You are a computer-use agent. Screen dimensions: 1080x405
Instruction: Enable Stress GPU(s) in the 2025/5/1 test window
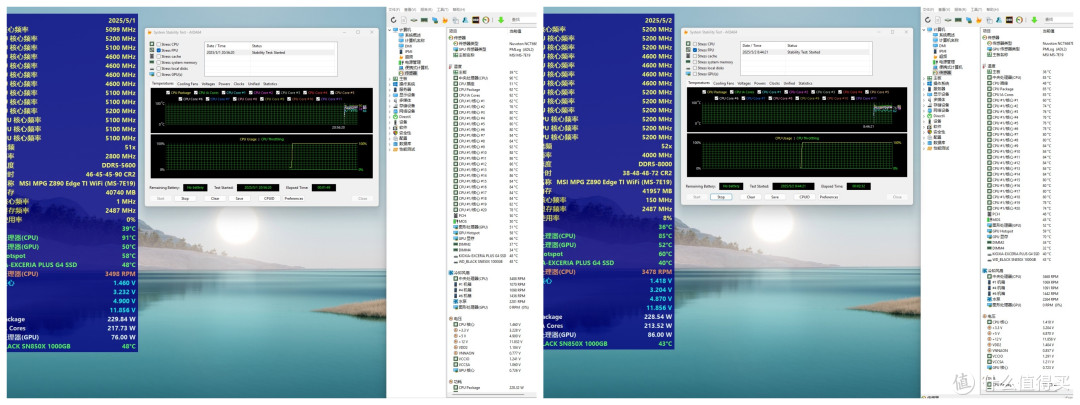[158, 74]
